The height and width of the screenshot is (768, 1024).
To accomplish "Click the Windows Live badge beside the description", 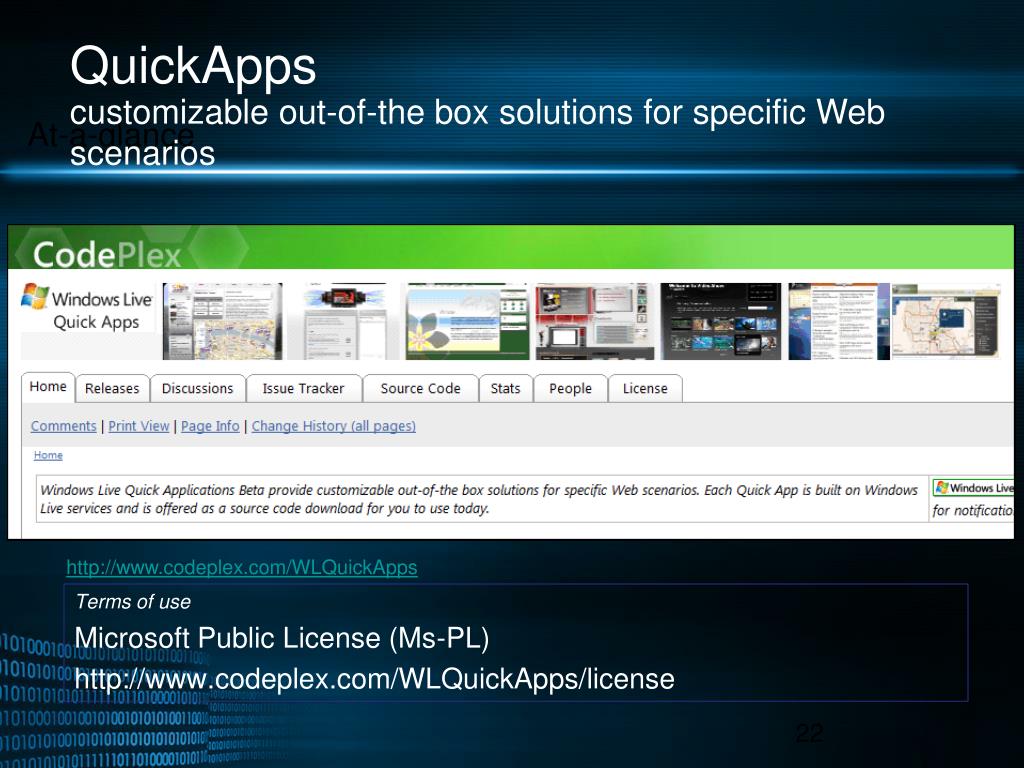I will click(973, 488).
